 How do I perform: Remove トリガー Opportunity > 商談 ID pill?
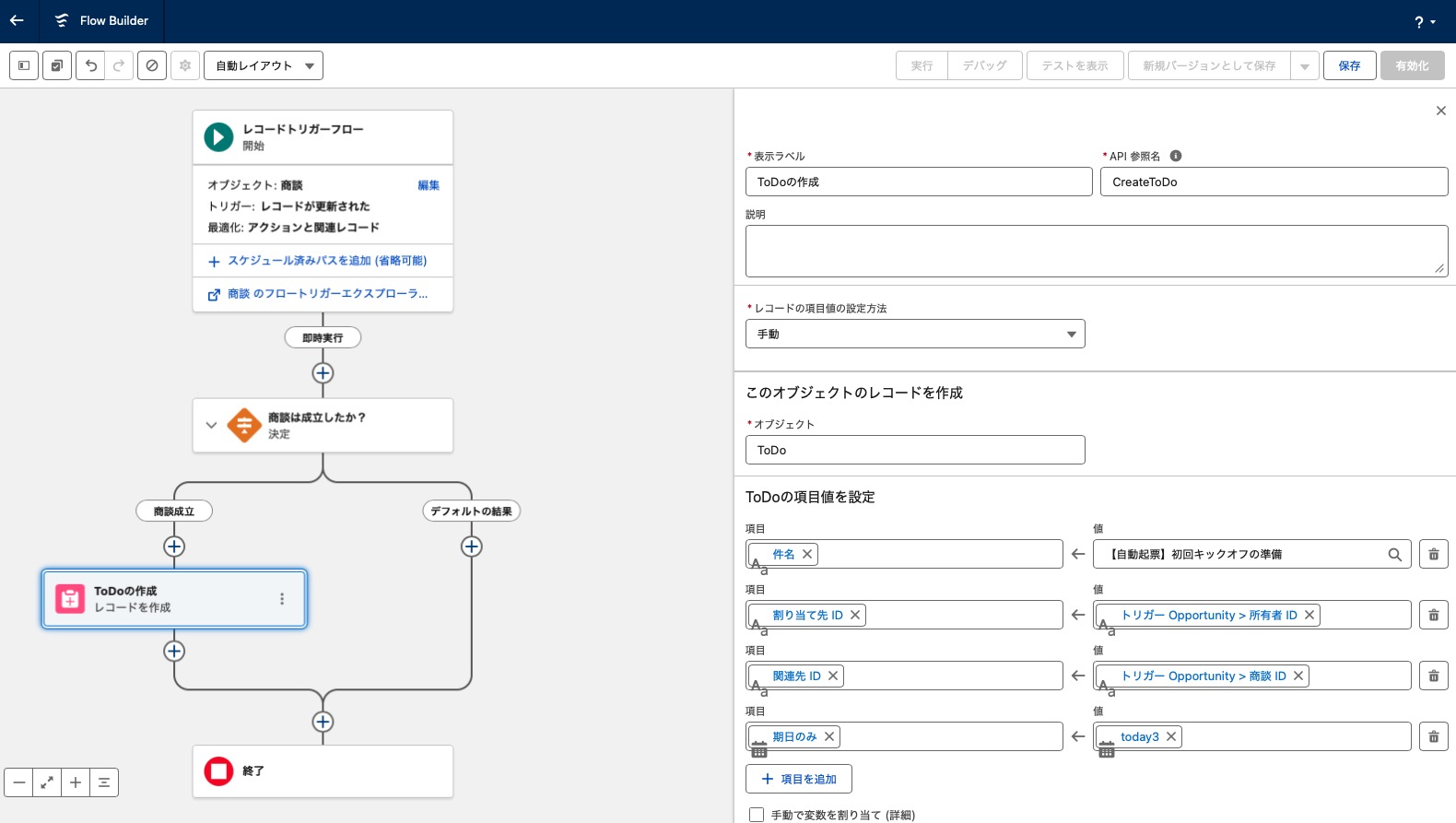click(1298, 676)
